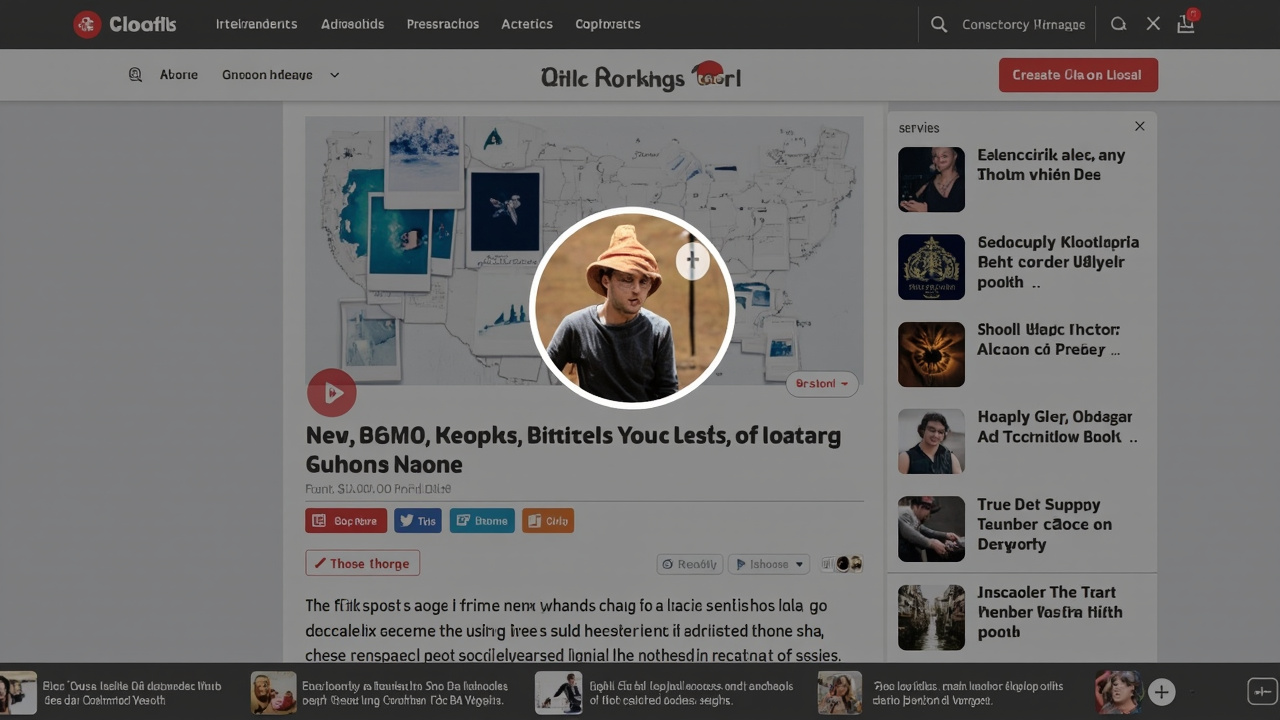Viewport: 1280px width, 720px height.
Task: Click the red Boprare share button
Action: 346,520
